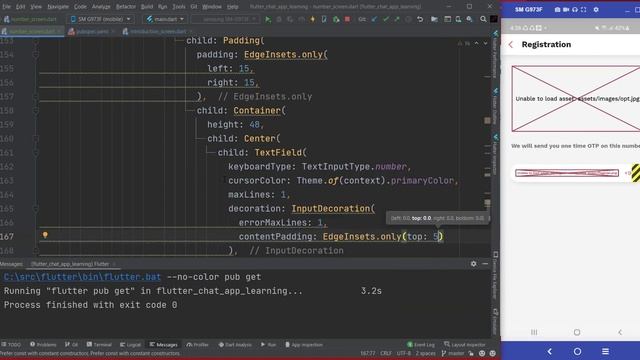Click the intention lightbulb on line 167
Screen dimensions: 640x360
45,235
